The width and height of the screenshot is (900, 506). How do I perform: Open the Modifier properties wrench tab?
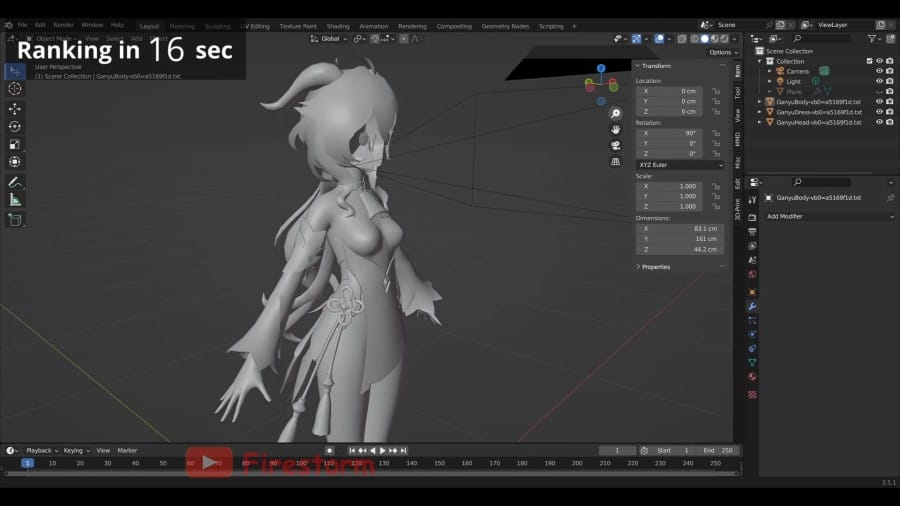coord(752,306)
